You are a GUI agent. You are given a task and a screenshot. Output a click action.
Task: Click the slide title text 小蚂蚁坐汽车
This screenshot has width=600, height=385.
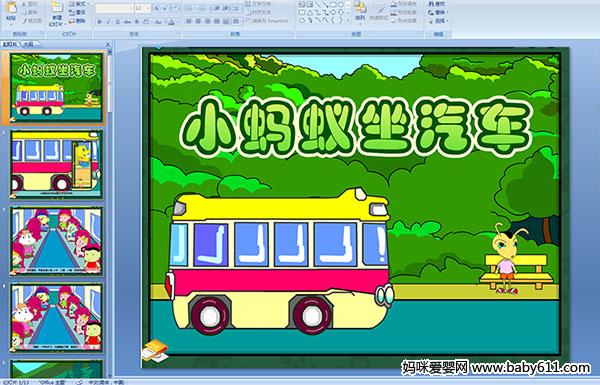click(355, 127)
